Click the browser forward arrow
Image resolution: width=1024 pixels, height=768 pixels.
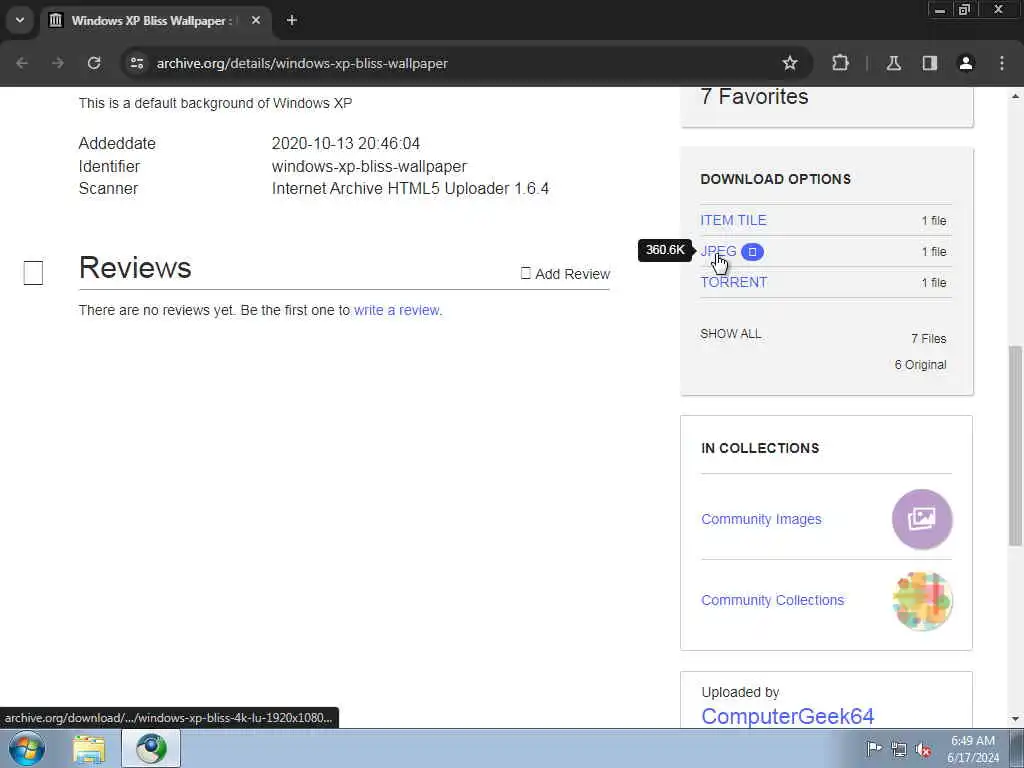pos(58,63)
